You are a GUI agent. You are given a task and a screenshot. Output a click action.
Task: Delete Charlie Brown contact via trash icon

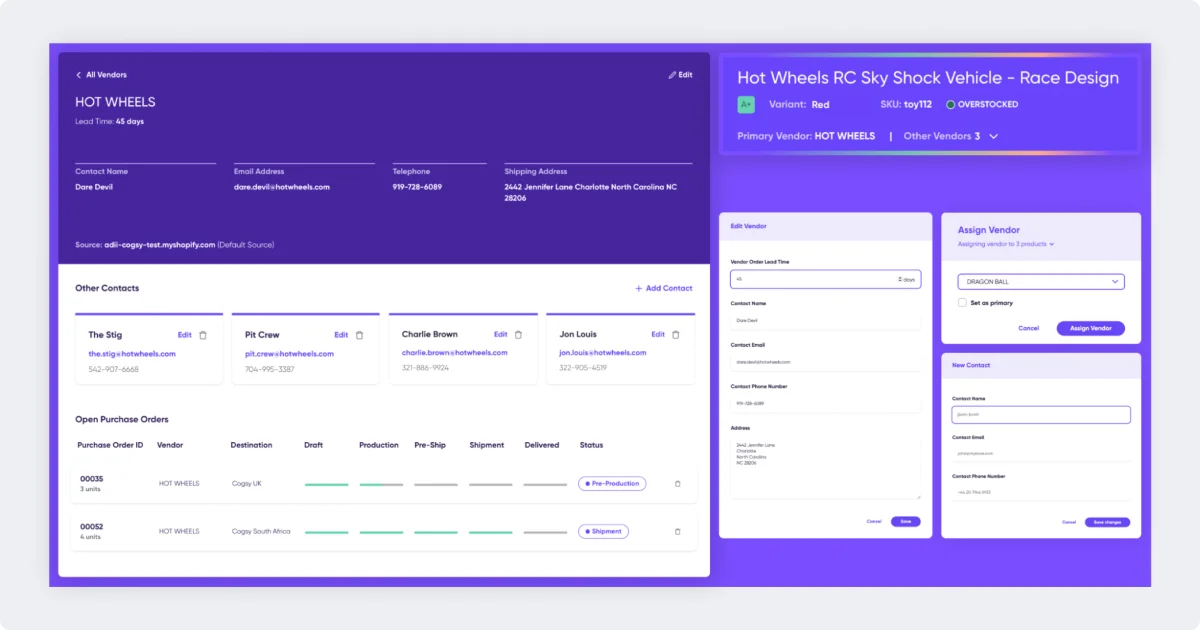tap(518, 335)
